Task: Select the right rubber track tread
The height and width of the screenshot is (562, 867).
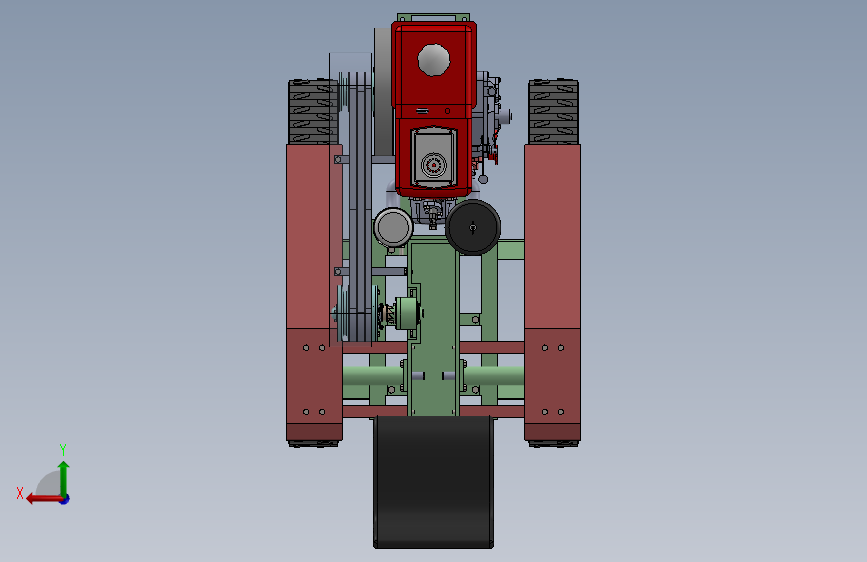Action: click(553, 112)
